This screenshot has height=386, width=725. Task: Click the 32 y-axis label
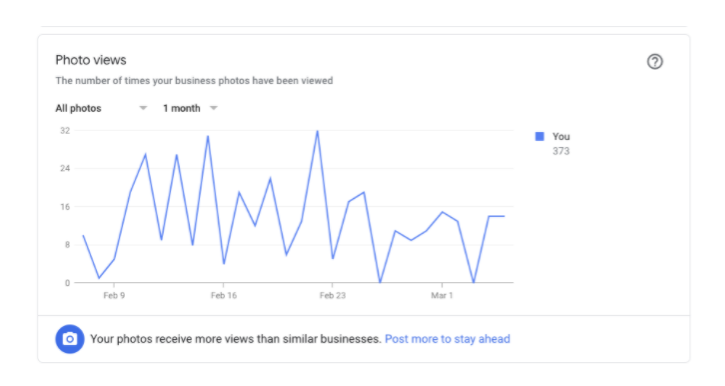(65, 131)
